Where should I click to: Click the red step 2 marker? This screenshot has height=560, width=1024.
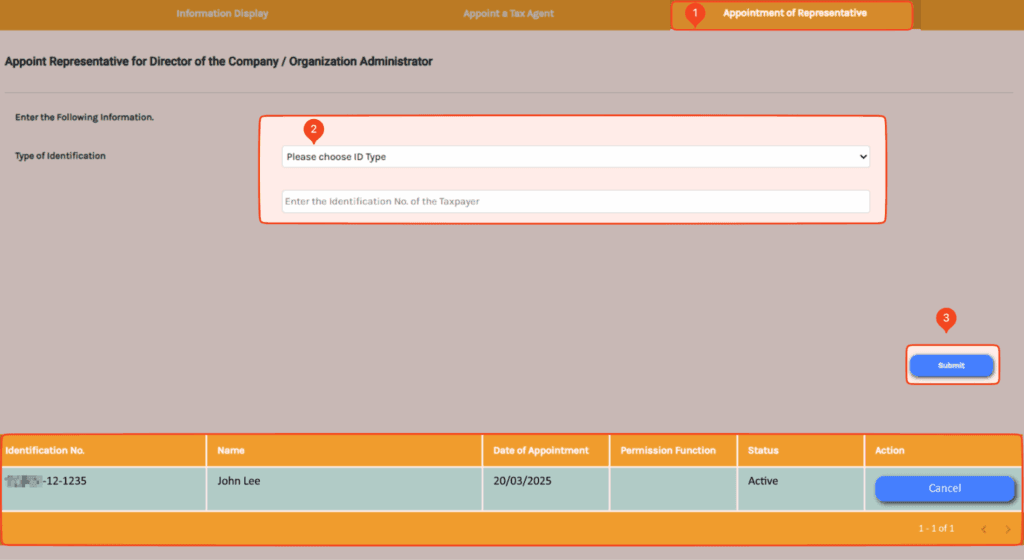coord(313,129)
